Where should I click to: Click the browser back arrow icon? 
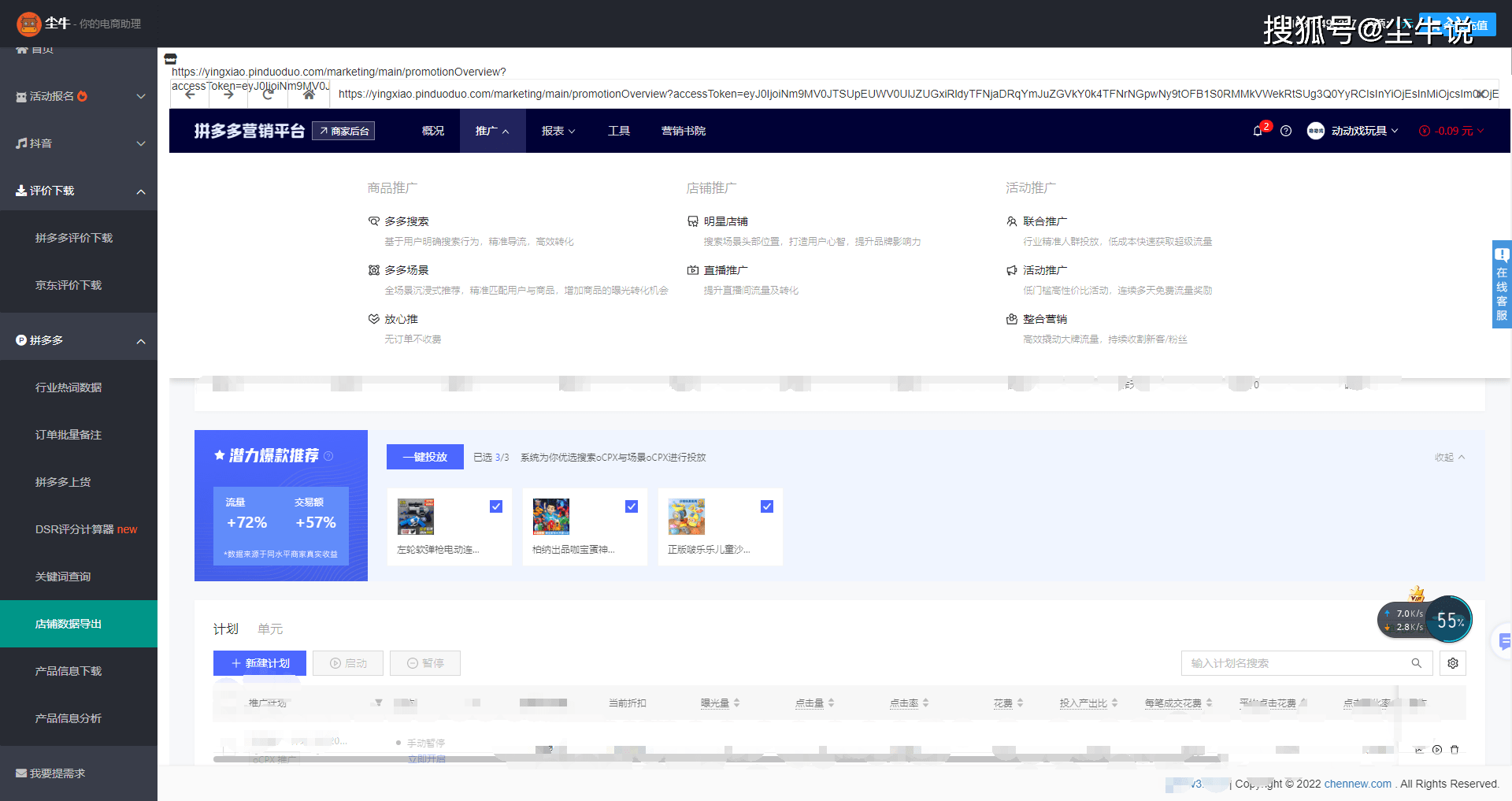pos(190,95)
